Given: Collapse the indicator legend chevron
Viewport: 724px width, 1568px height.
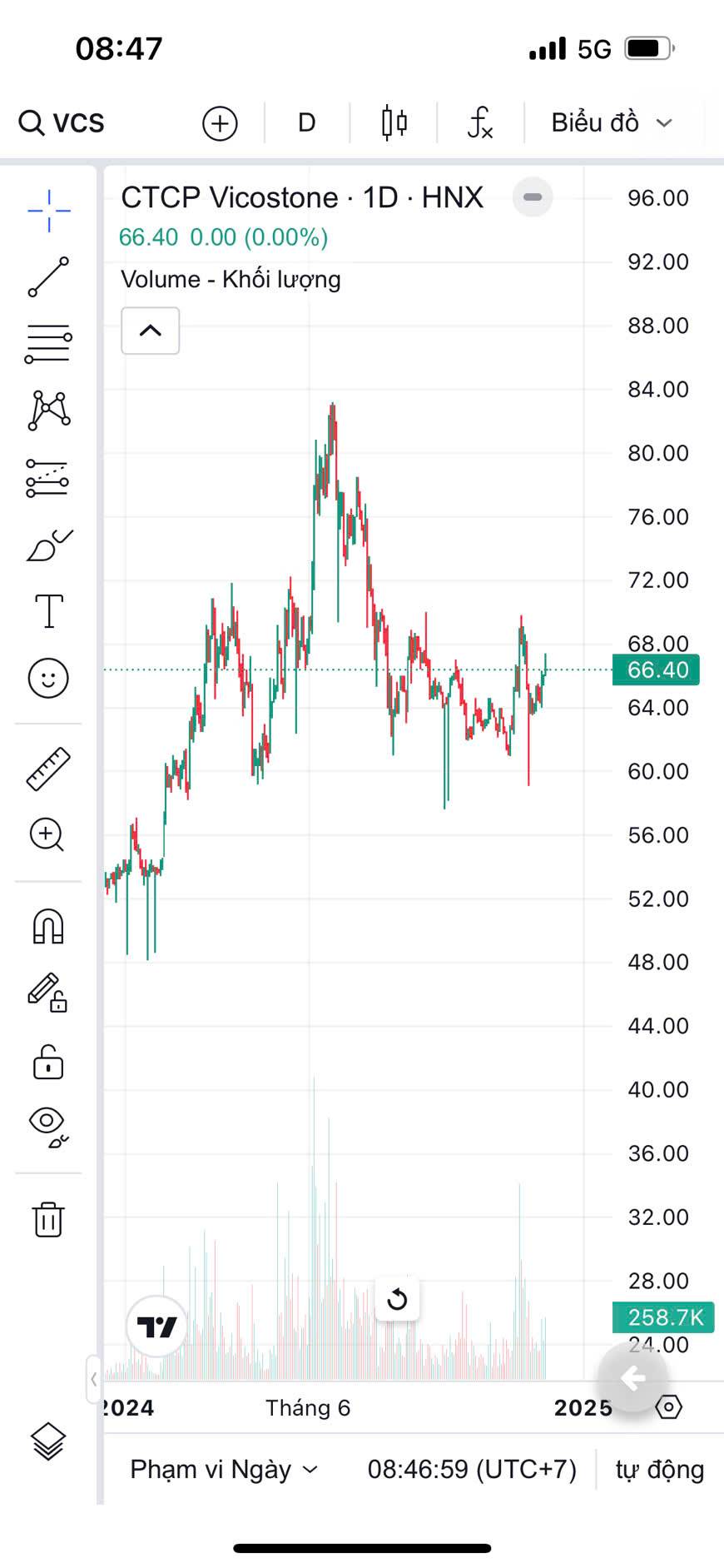Looking at the screenshot, I should [151, 331].
